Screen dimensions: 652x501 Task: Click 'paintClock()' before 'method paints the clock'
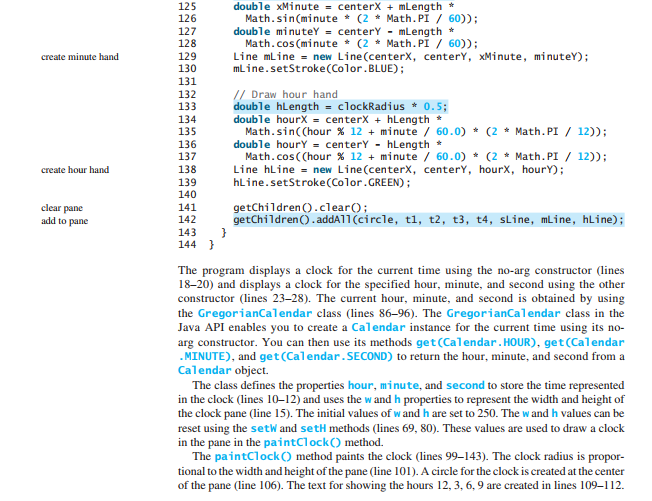click(x=253, y=457)
